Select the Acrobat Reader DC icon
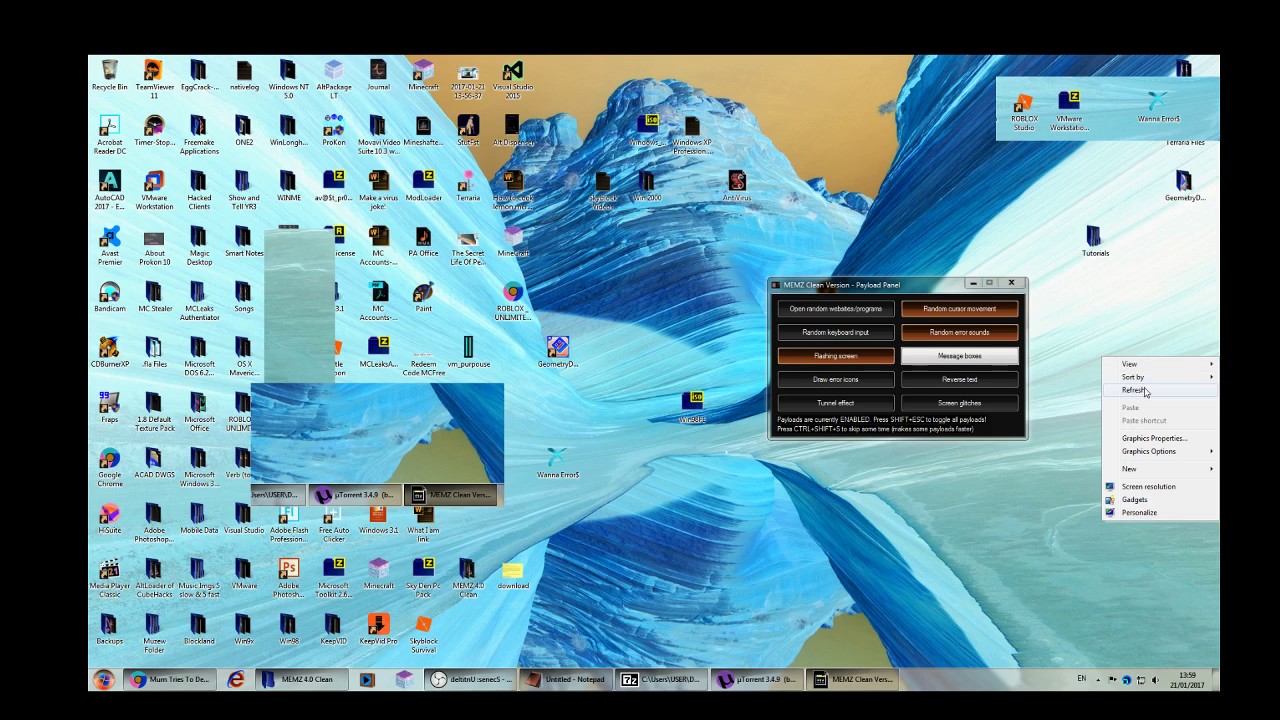 [109, 135]
